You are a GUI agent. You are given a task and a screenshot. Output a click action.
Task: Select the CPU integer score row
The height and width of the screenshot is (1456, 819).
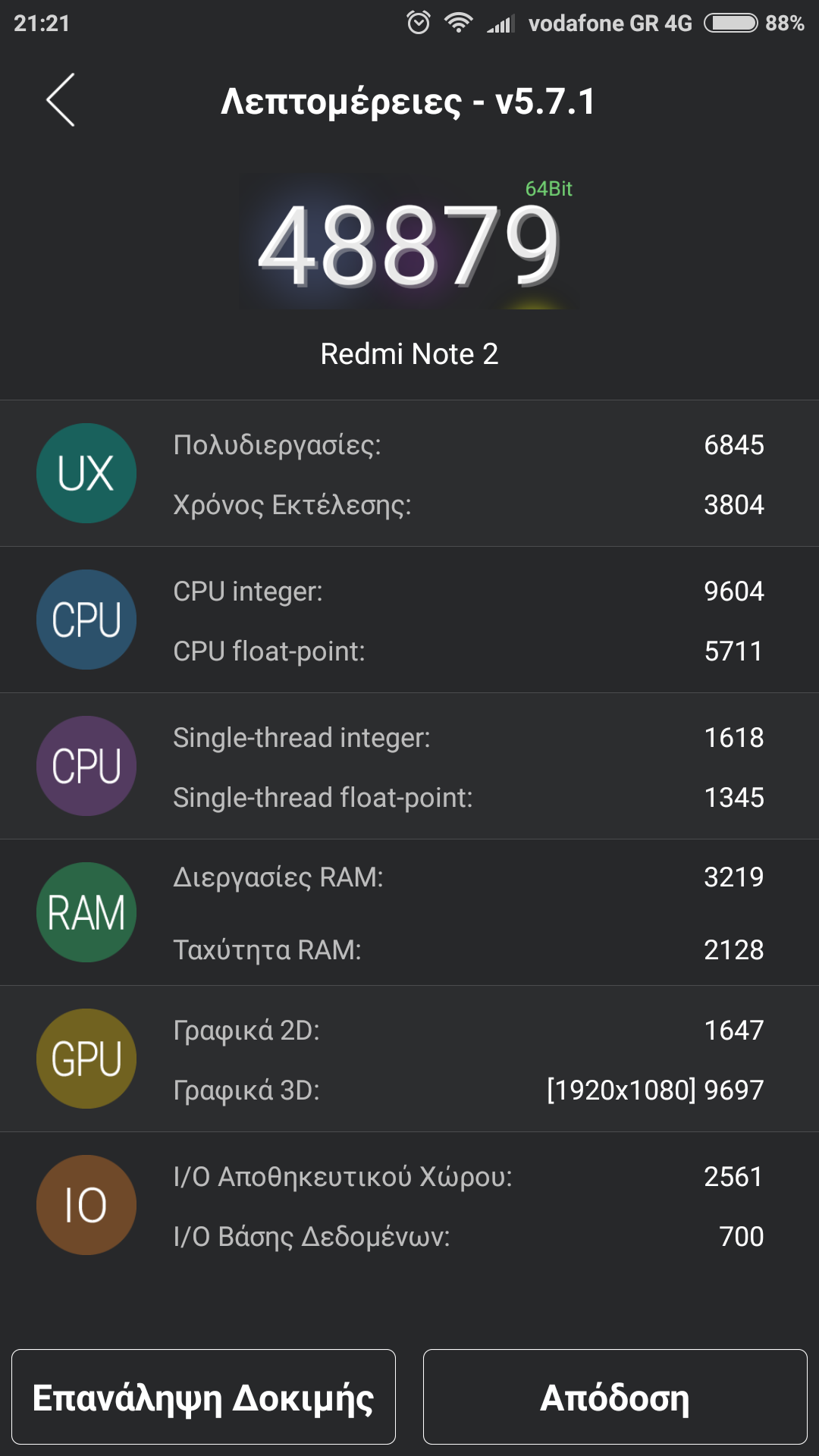click(x=468, y=591)
